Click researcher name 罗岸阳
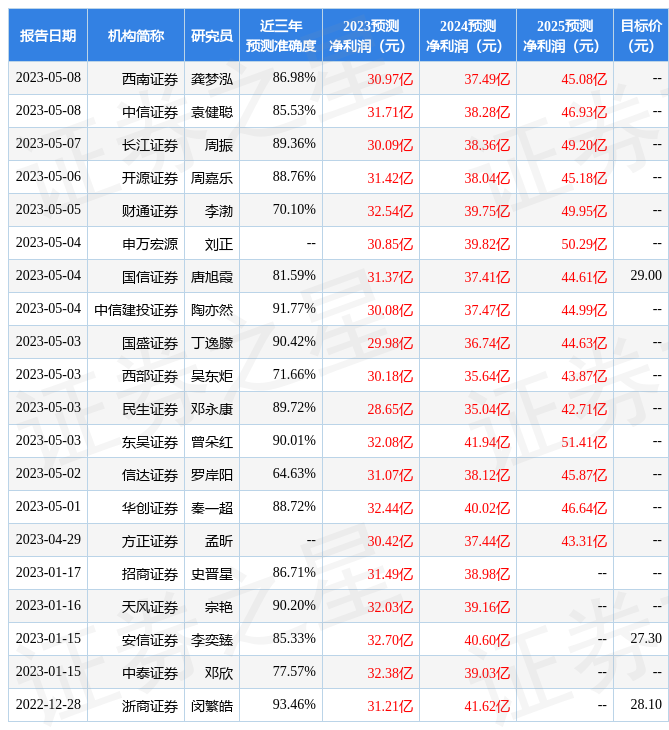This screenshot has width=669, height=730. [212, 475]
